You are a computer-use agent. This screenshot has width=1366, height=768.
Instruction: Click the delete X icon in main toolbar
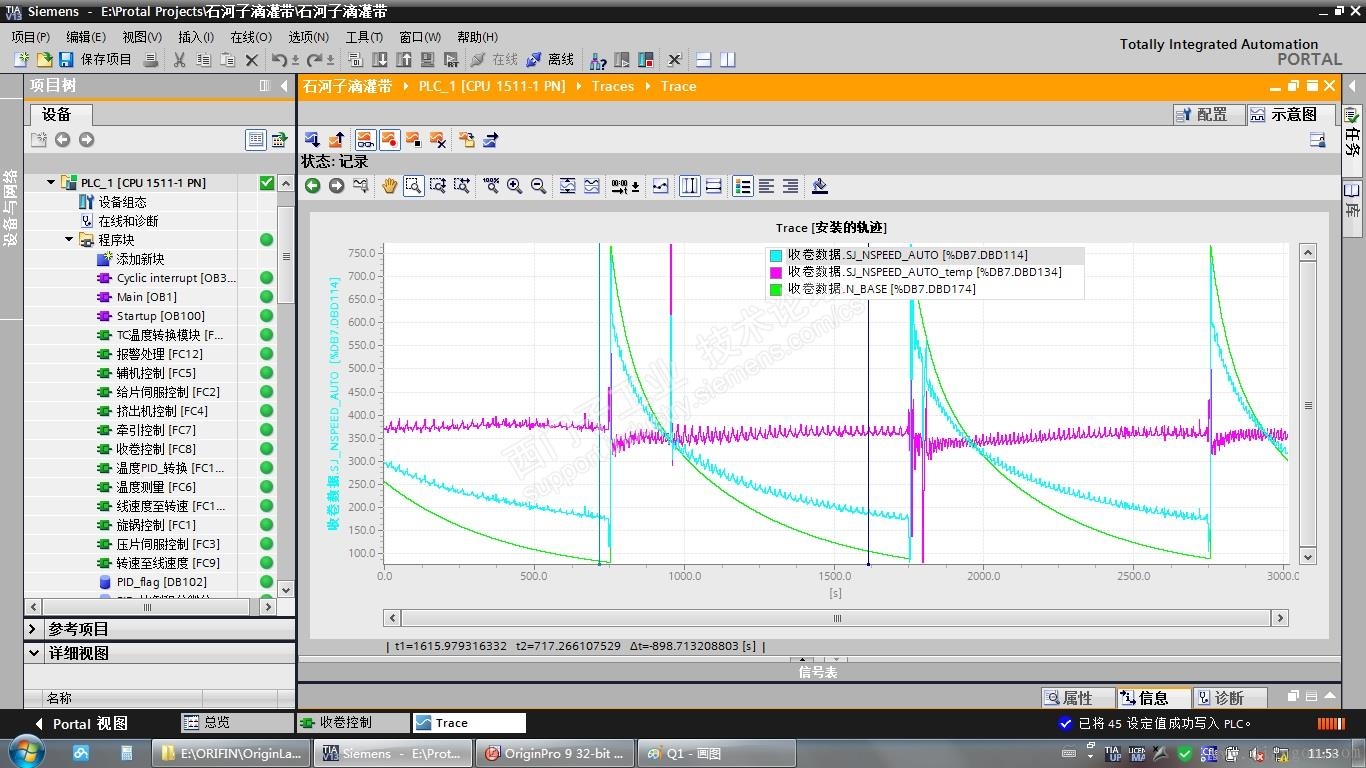(252, 60)
